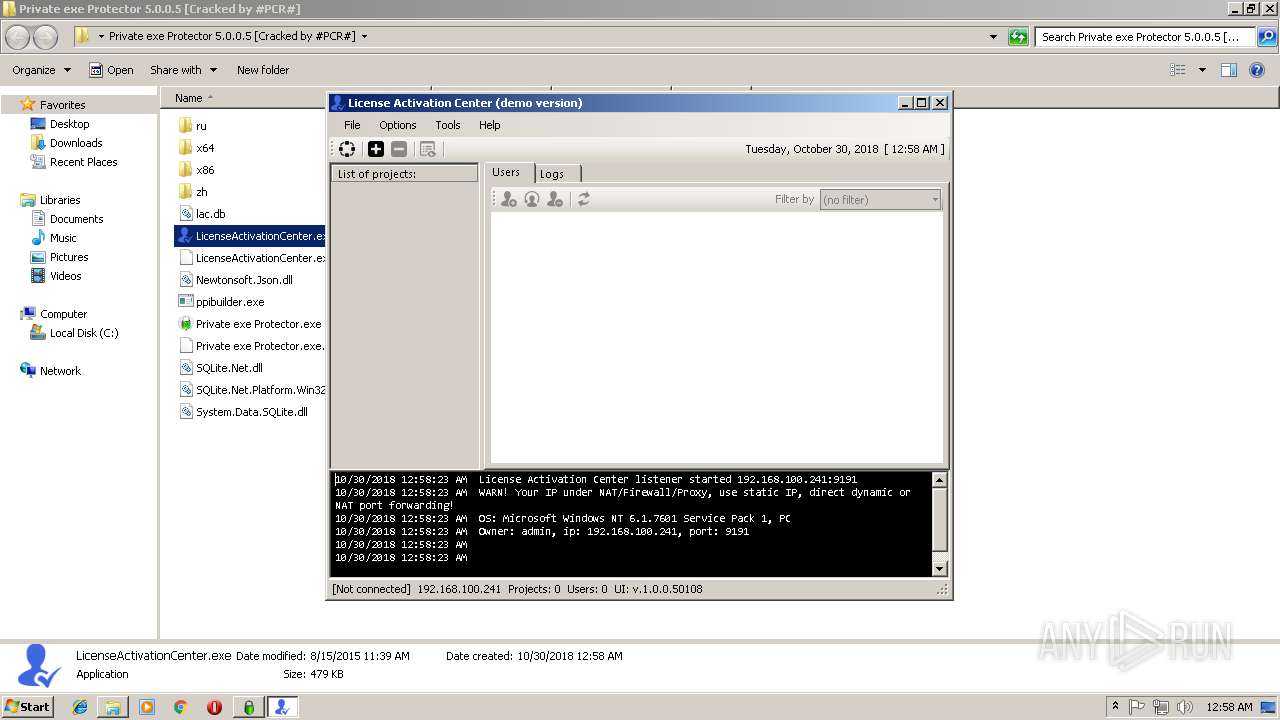Click the connect/lifebuoy icon in License Activation Center toolbar
Image resolution: width=1280 pixels, height=720 pixels.
(347, 149)
